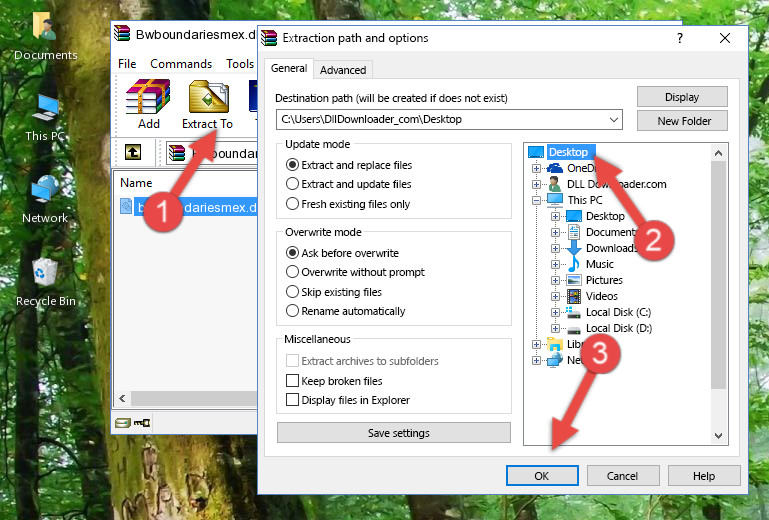The width and height of the screenshot is (769, 520).
Task: Go up one level in WinRAR window
Action: coord(133,153)
